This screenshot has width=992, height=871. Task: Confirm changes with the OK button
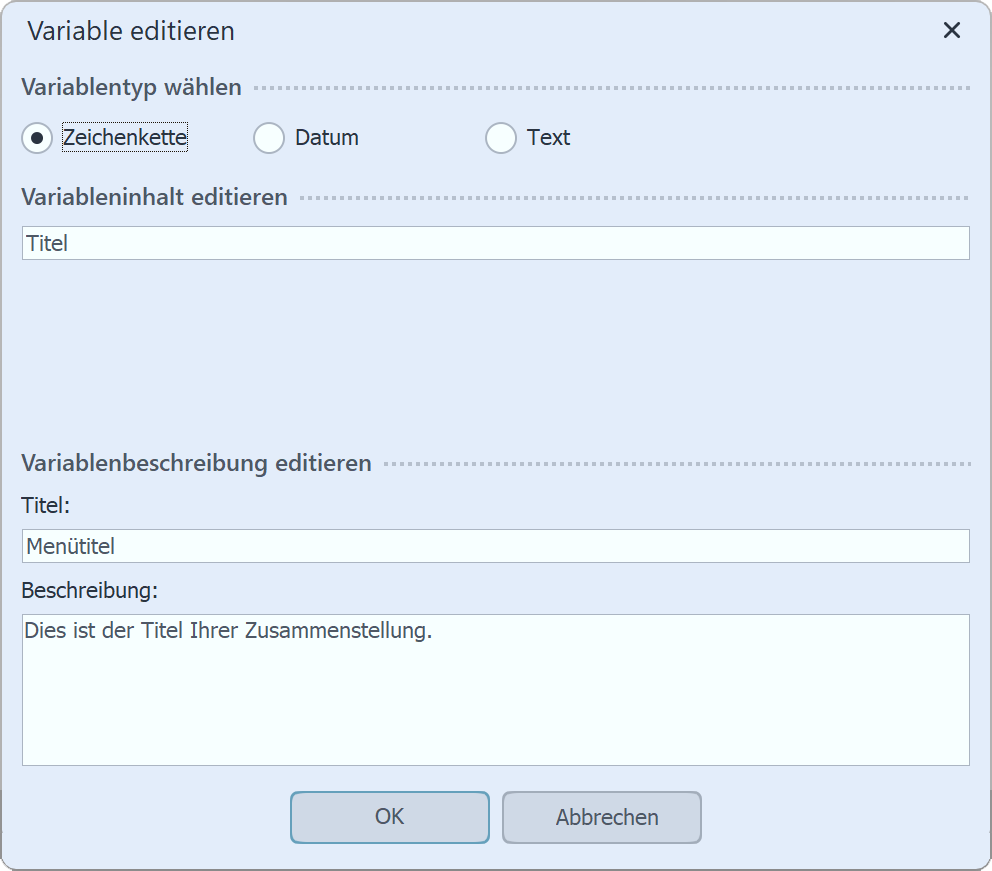[x=389, y=817]
